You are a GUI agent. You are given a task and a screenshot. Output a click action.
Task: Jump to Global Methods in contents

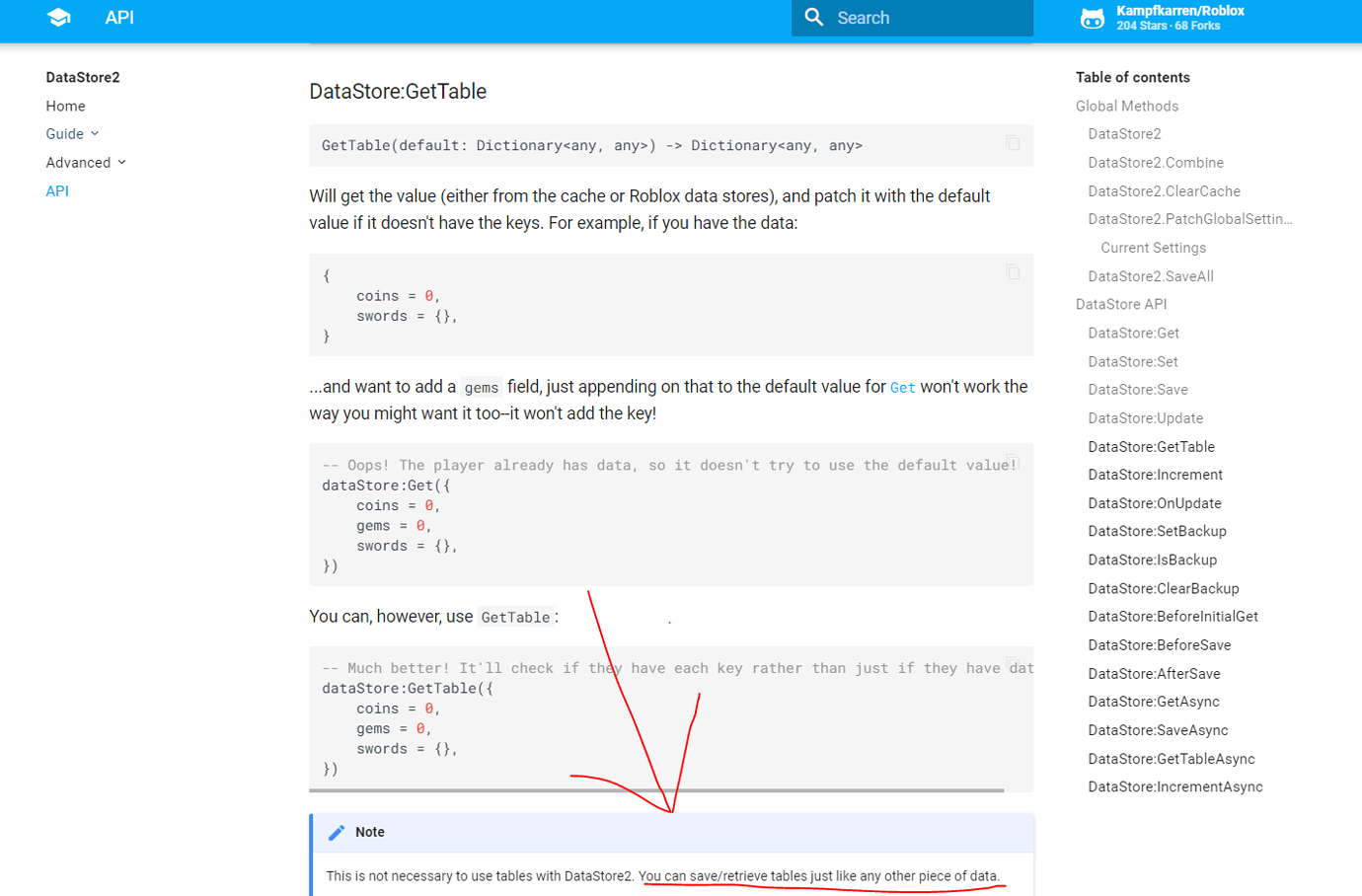(x=1127, y=106)
